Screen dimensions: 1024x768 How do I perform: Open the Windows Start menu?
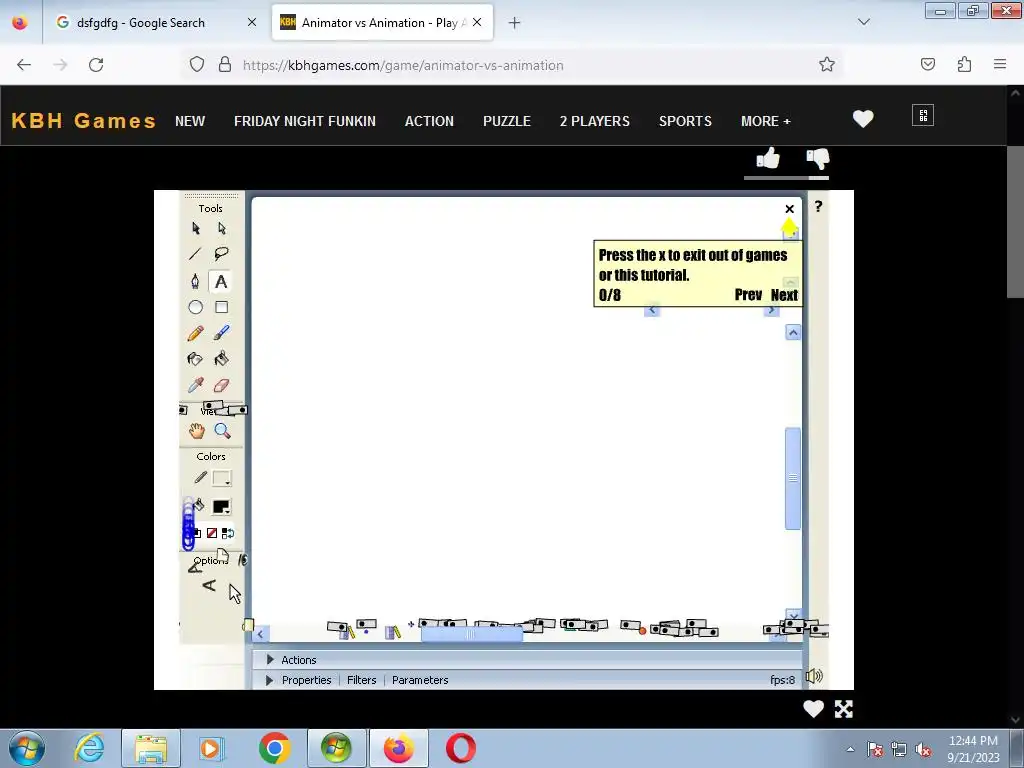[x=27, y=748]
